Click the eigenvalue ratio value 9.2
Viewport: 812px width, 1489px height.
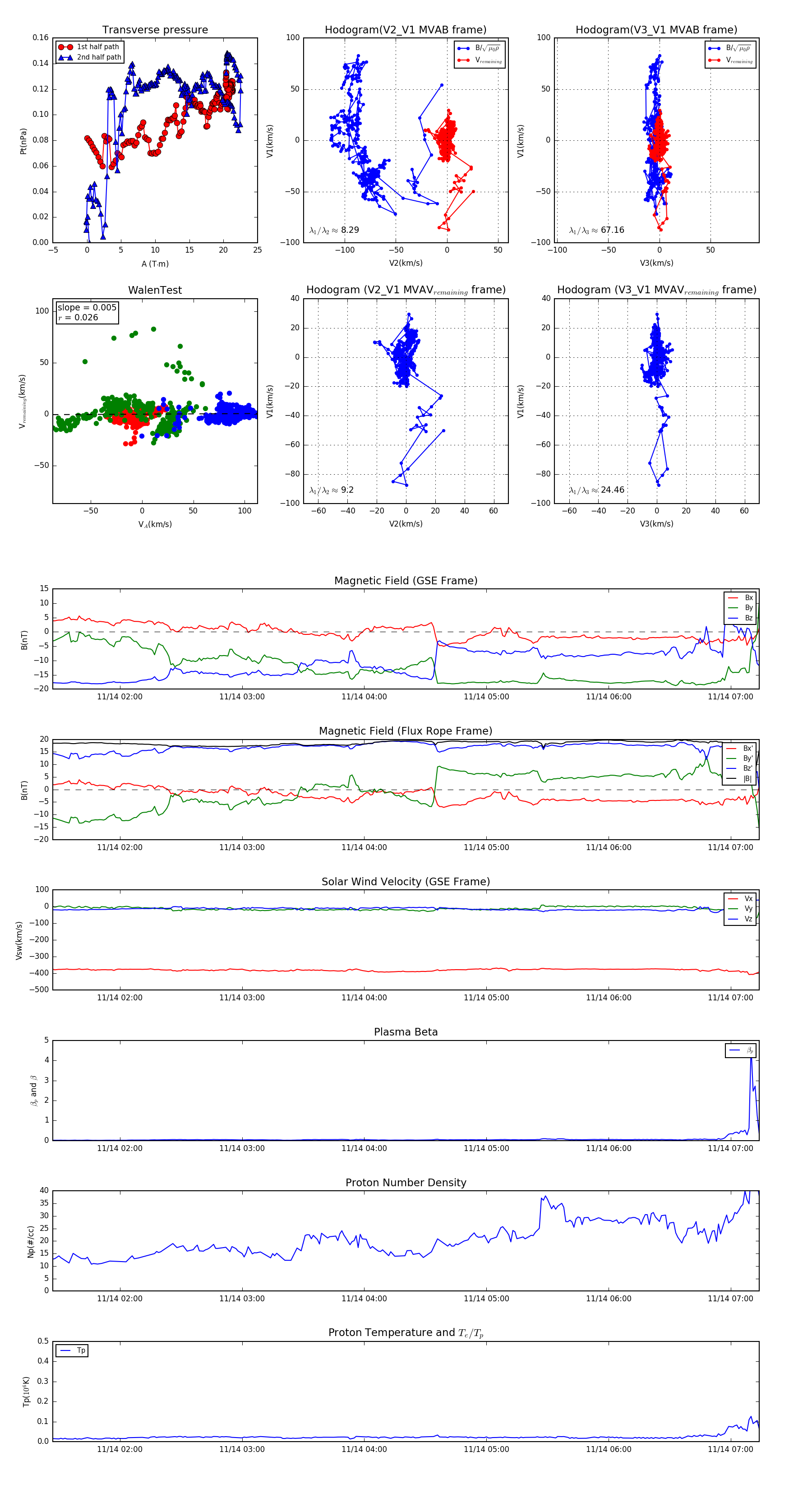tap(347, 490)
